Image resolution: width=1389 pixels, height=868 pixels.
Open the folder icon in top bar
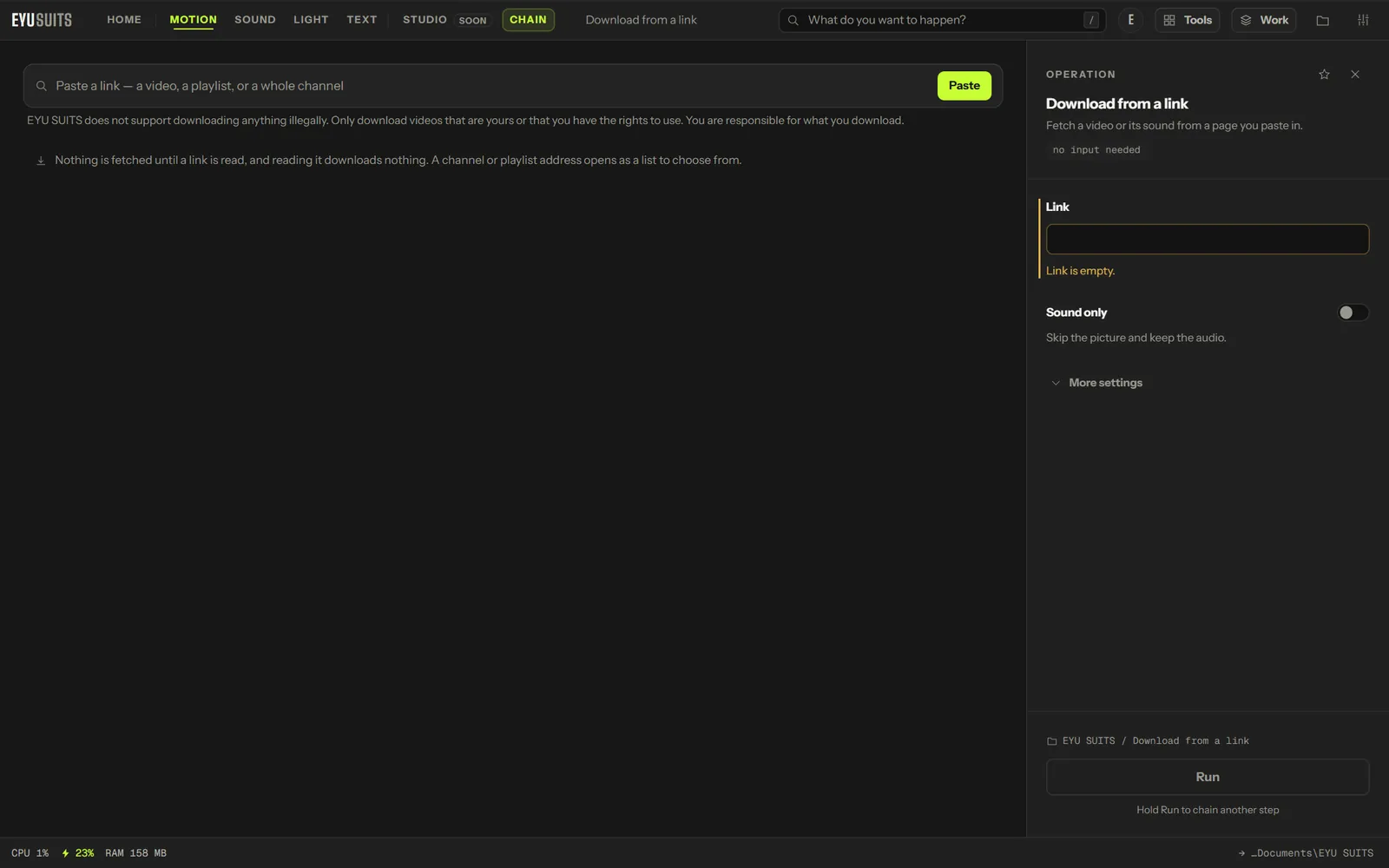click(x=1322, y=20)
